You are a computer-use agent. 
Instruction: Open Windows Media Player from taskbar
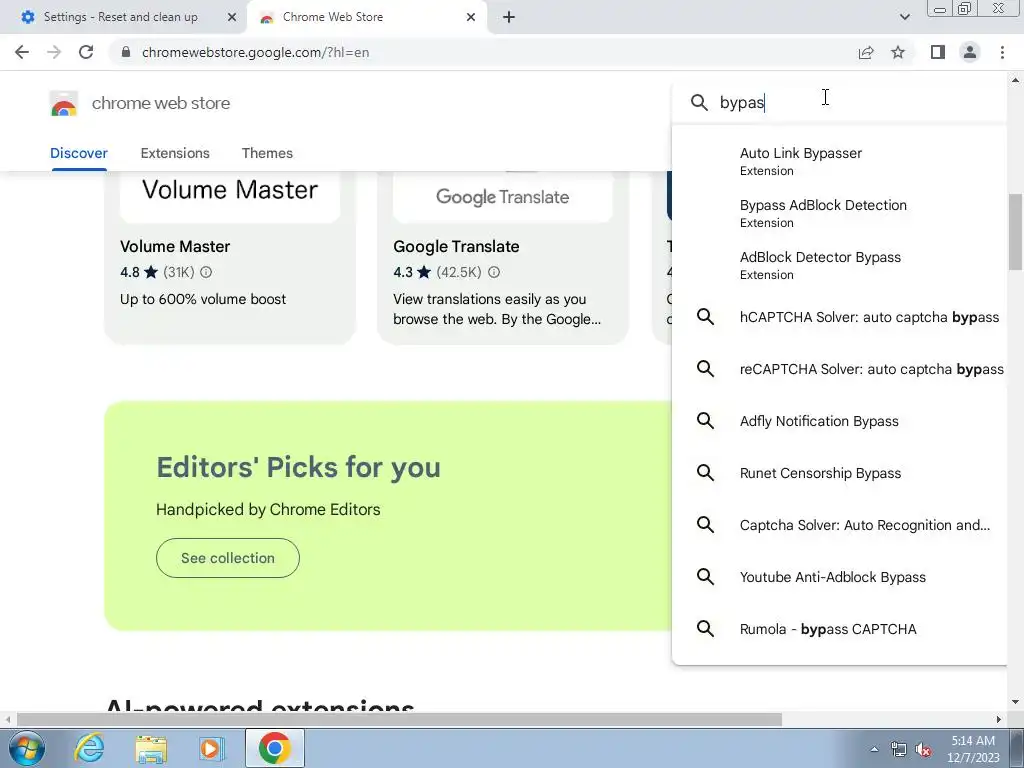(x=211, y=748)
